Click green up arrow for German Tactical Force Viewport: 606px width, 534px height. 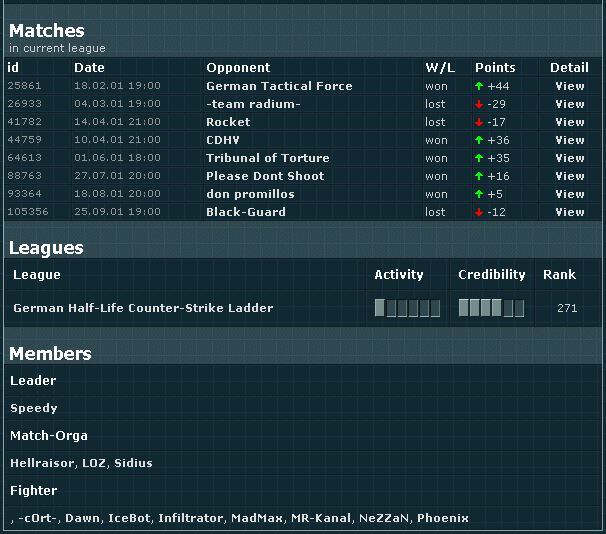(479, 86)
